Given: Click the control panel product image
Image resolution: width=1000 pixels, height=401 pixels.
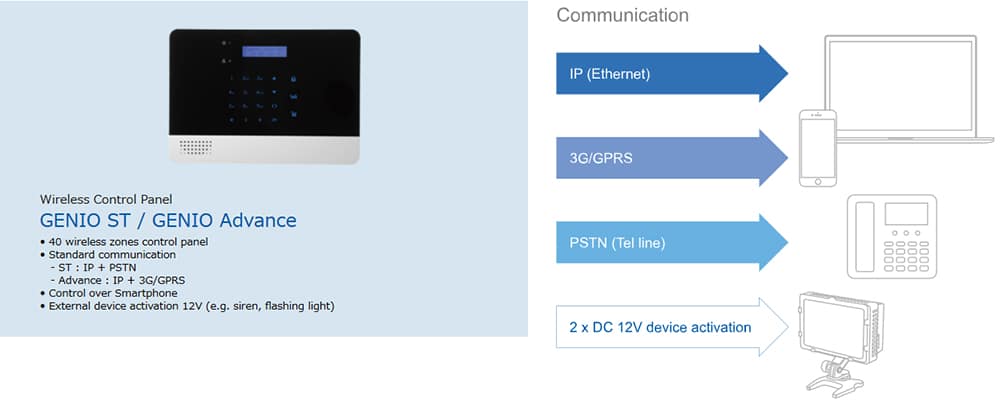Looking at the screenshot, I should click(264, 96).
